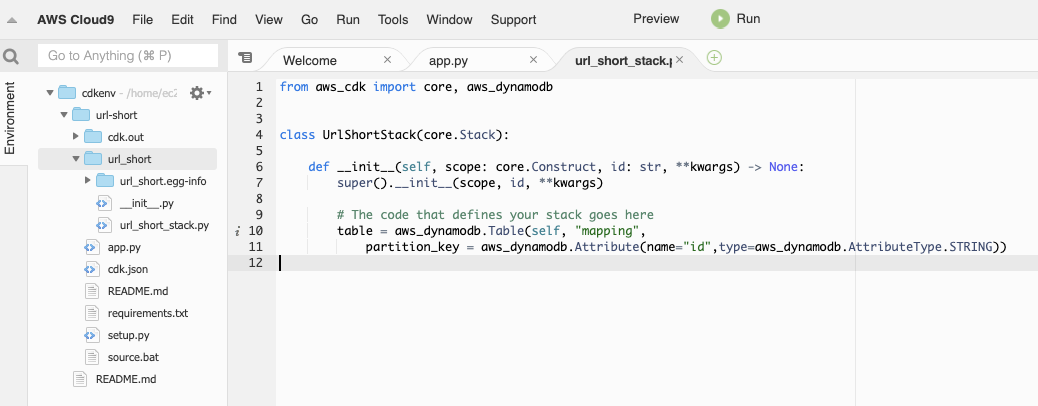Image resolution: width=1038 pixels, height=406 pixels.
Task: Click the url-short folder icon
Action: [81, 115]
